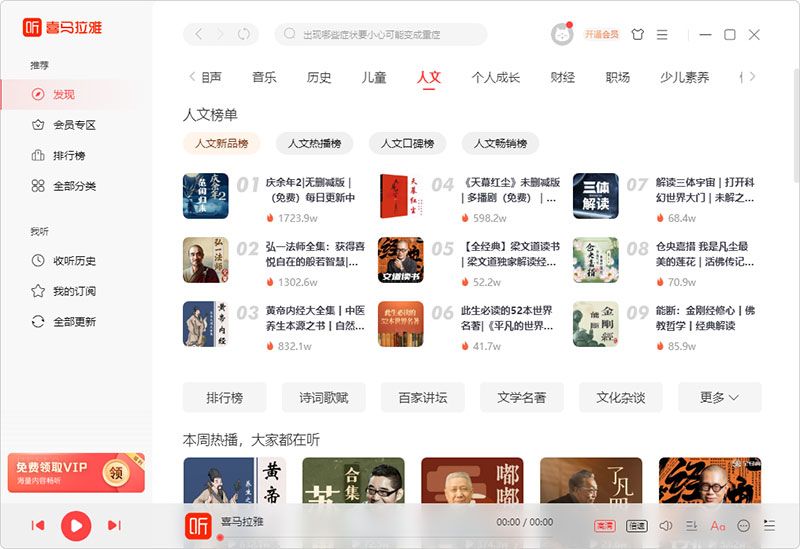Open 排行榜 in the left sidebar
The image size is (800, 549).
tap(69, 155)
